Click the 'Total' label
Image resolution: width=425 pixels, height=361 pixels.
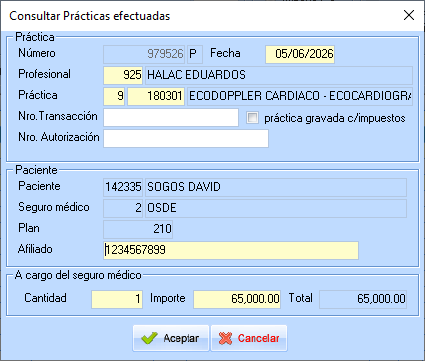click(x=301, y=298)
